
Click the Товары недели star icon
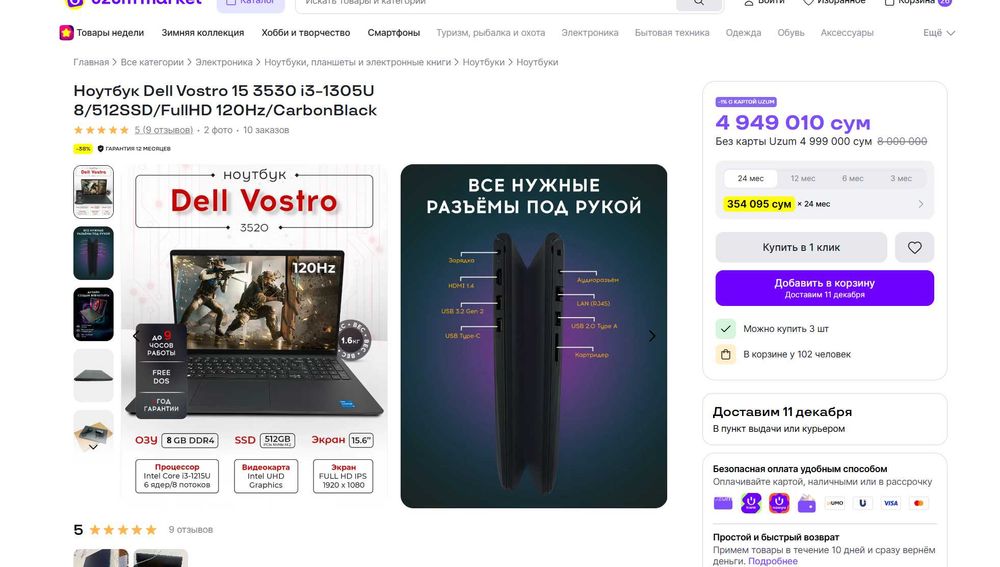[x=66, y=33]
